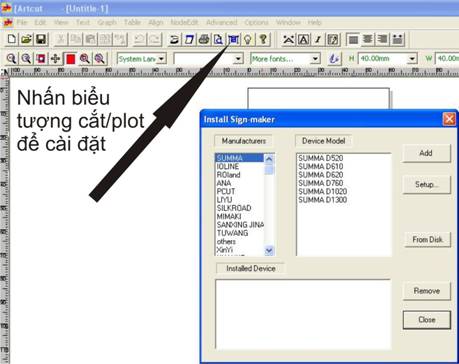The width and height of the screenshot is (459, 364).
Task: Select SANXING JINA manufacturer
Action: click(x=240, y=225)
